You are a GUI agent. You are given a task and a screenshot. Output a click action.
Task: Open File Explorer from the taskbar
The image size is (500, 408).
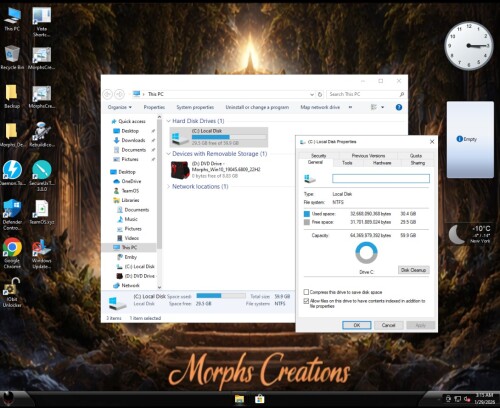point(239,399)
